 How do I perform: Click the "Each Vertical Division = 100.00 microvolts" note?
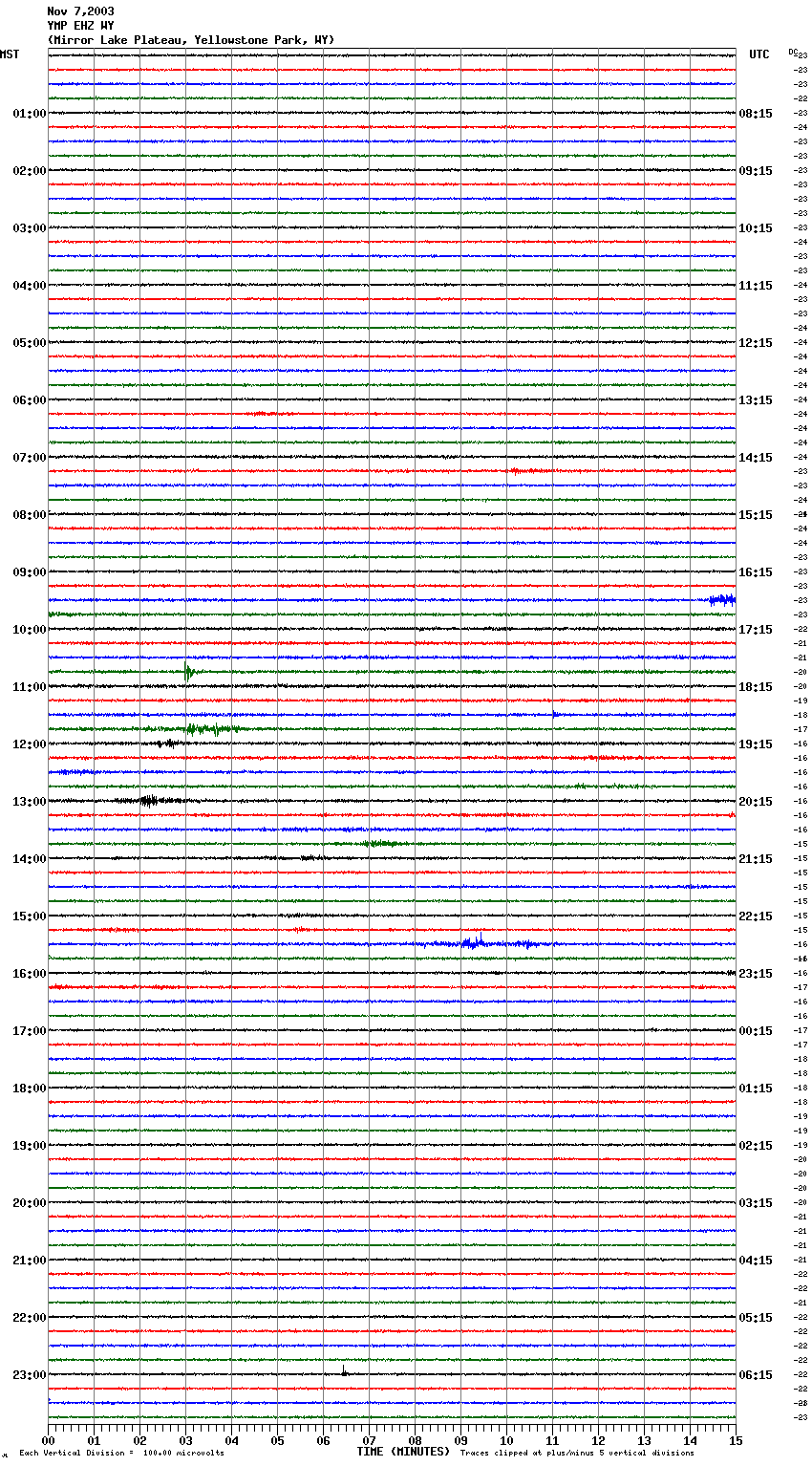click(121, 1454)
